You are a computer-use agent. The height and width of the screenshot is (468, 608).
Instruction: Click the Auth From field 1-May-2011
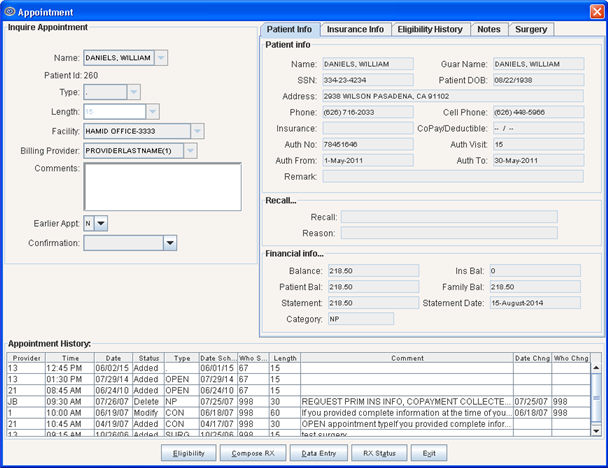pyautogui.click(x=368, y=160)
